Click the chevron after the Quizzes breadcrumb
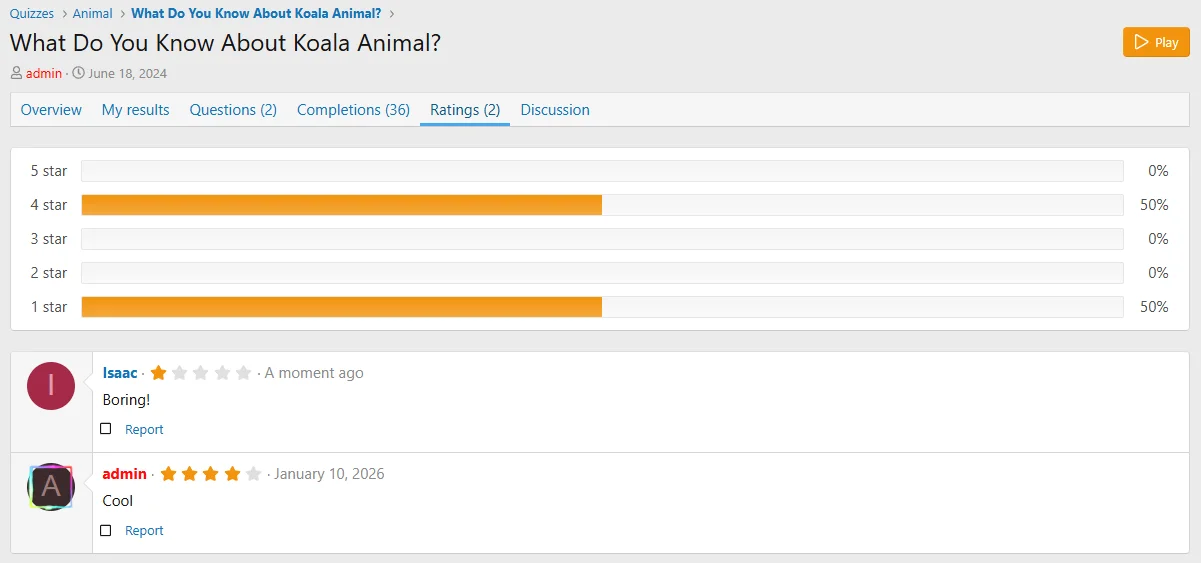Viewport: 1201px width, 563px height. (64, 14)
